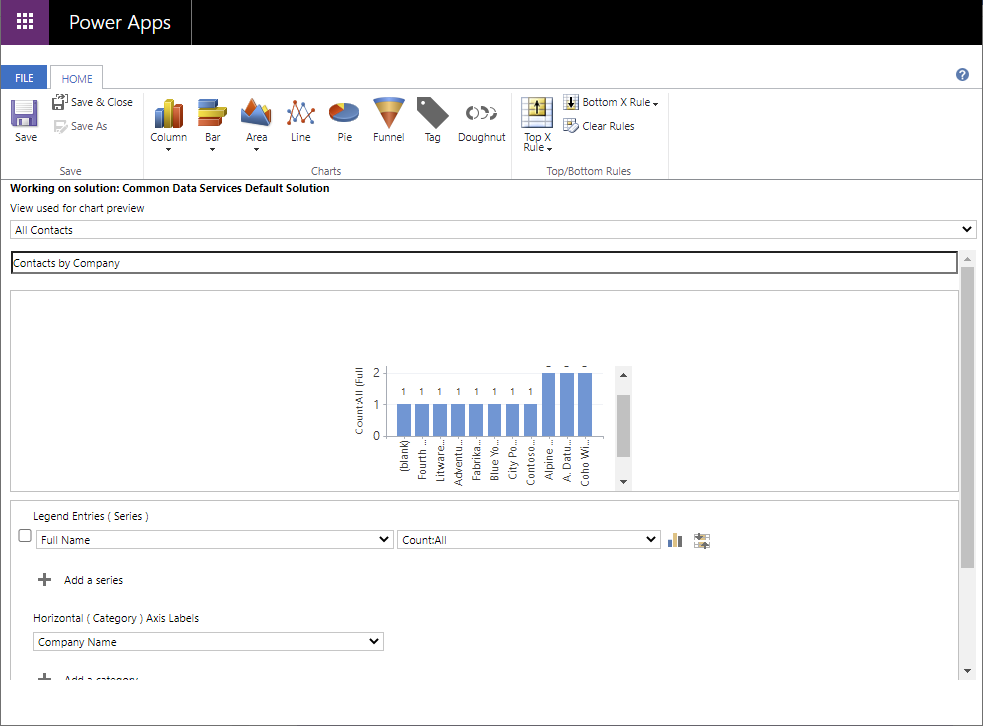This screenshot has height=726, width=983.
Task: Click the (blank) bar in the chart
Action: click(x=404, y=420)
